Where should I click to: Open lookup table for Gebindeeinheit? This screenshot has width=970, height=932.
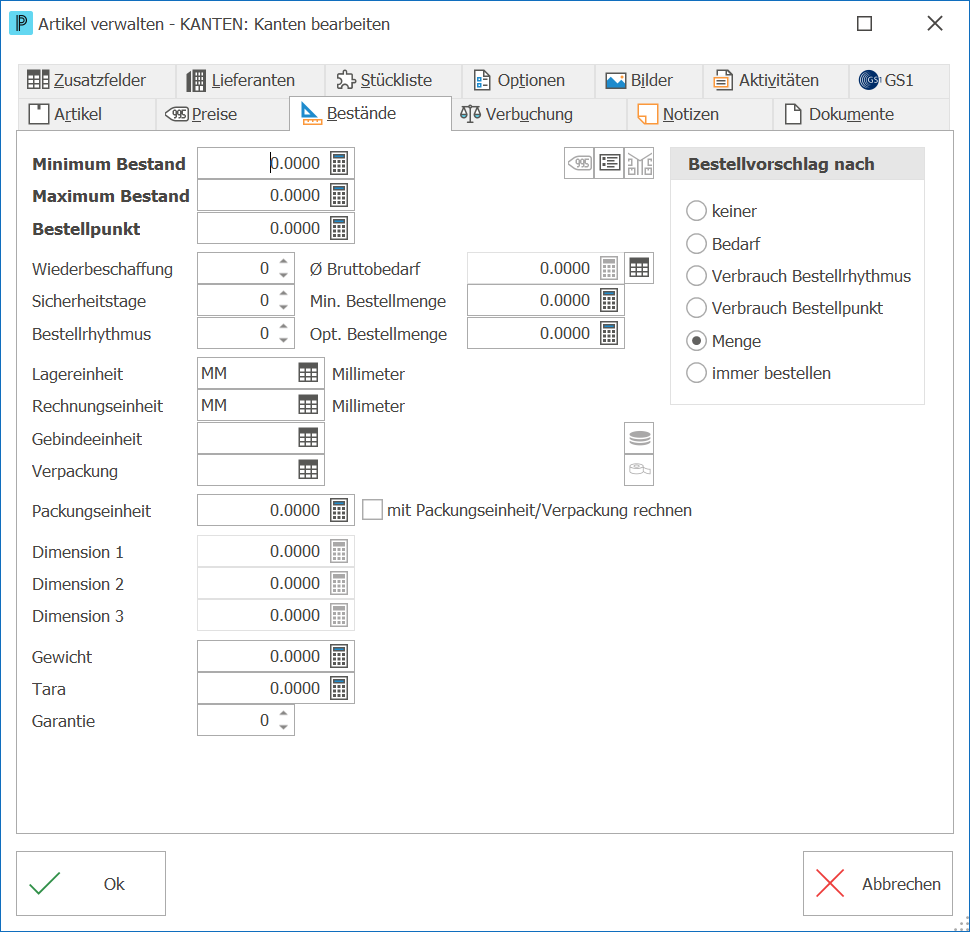(308, 438)
